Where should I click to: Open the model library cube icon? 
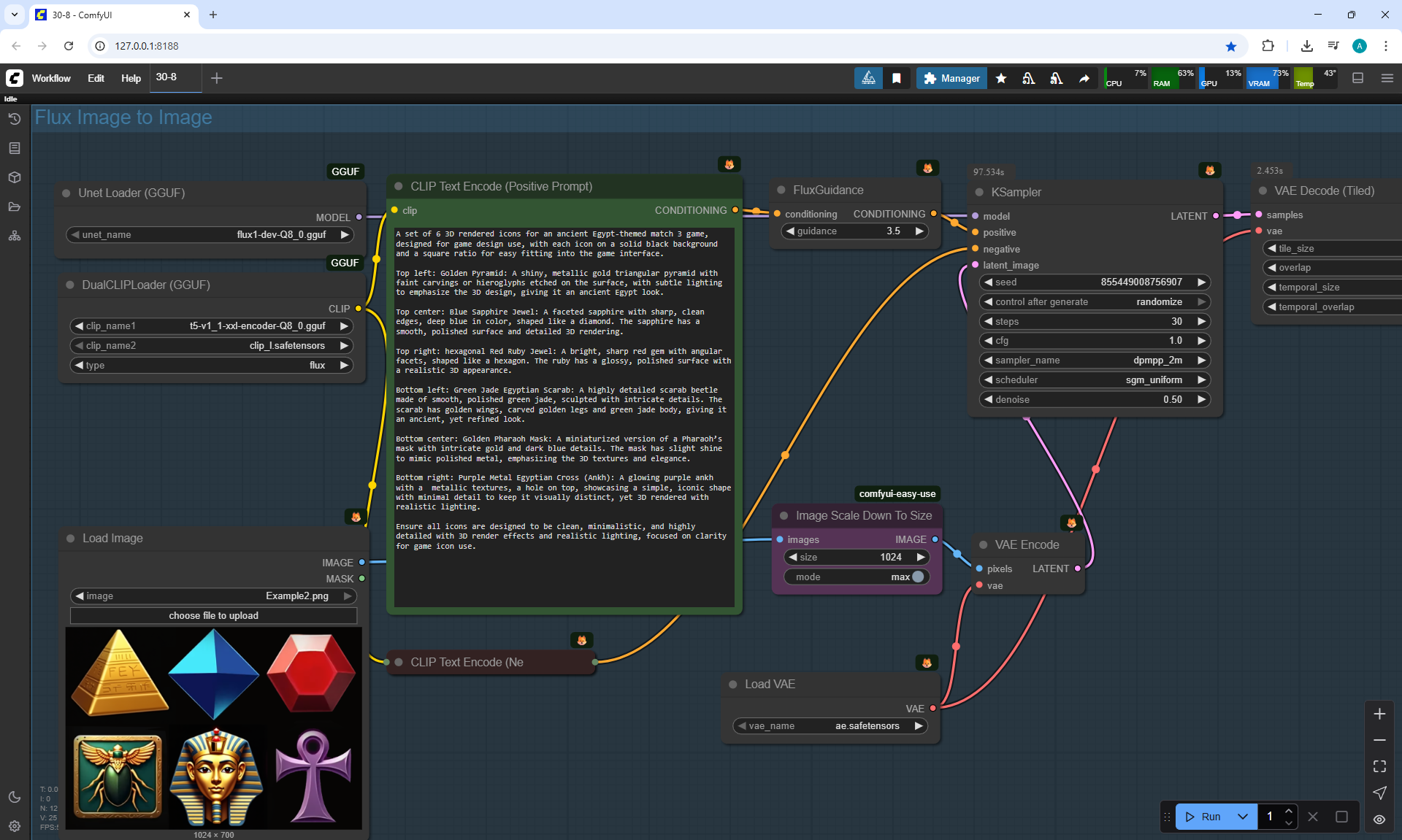coord(14,177)
